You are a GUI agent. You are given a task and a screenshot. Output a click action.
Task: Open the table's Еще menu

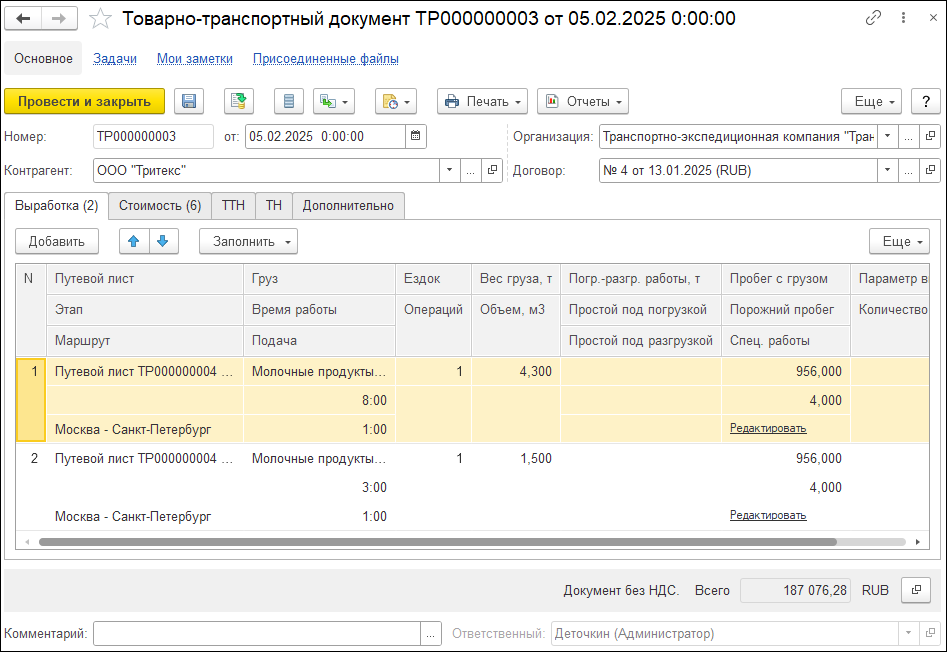899,241
